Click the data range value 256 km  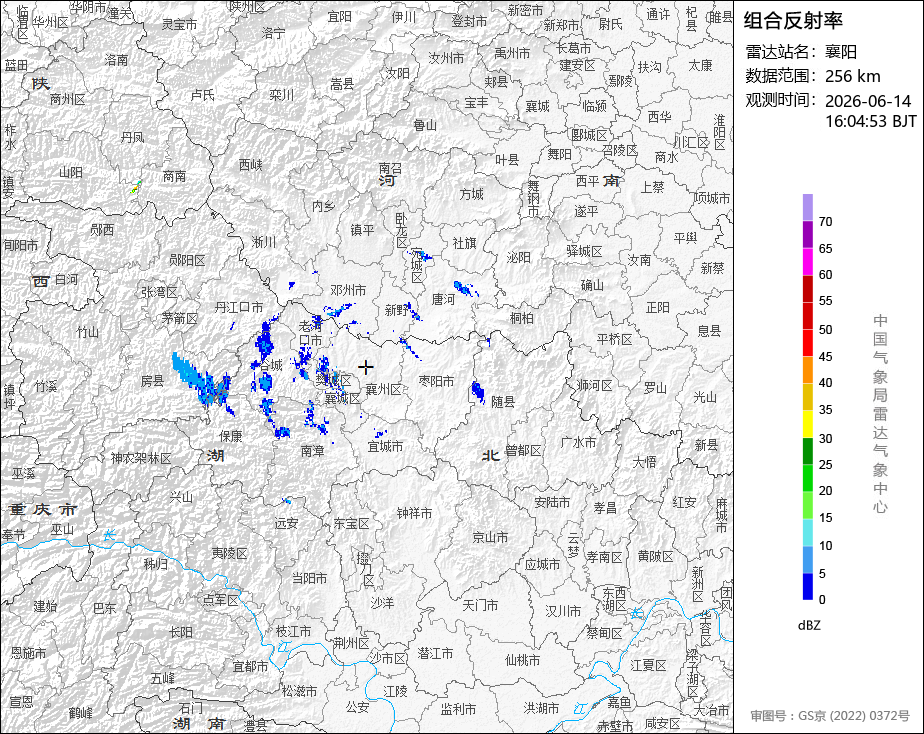tap(852, 77)
